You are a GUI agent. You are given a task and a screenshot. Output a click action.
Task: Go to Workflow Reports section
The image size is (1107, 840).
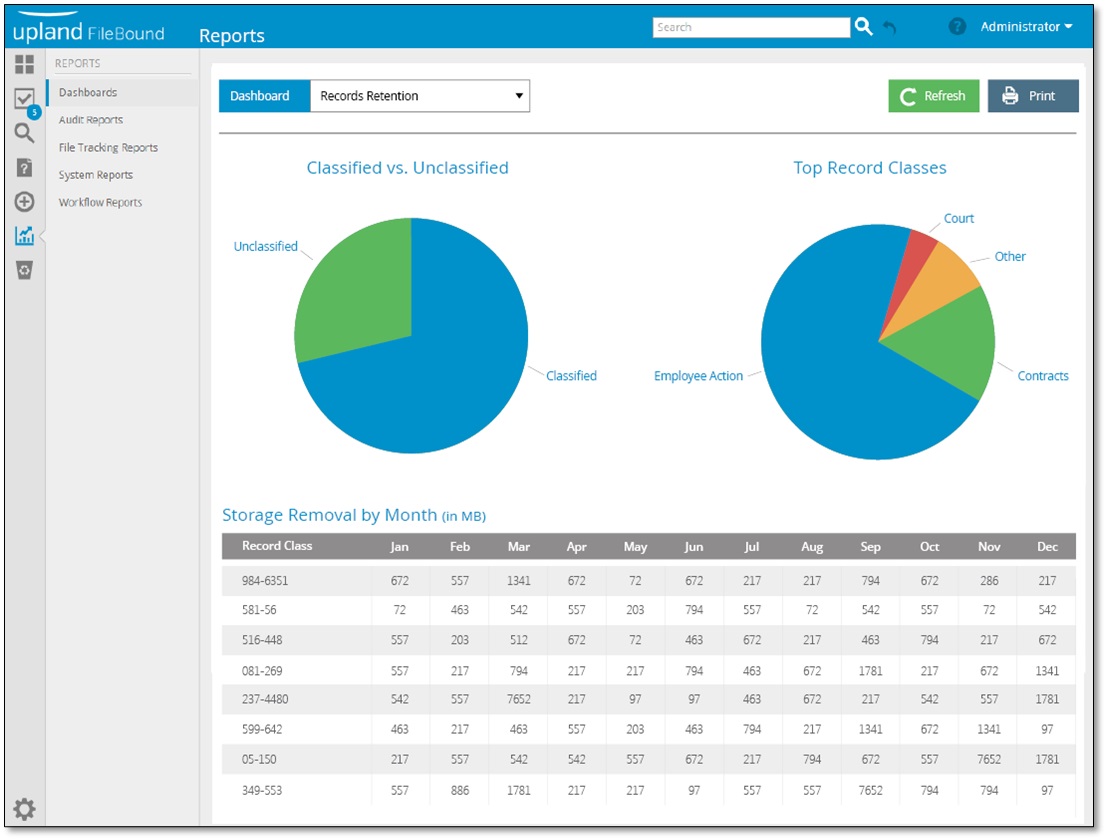tap(100, 203)
